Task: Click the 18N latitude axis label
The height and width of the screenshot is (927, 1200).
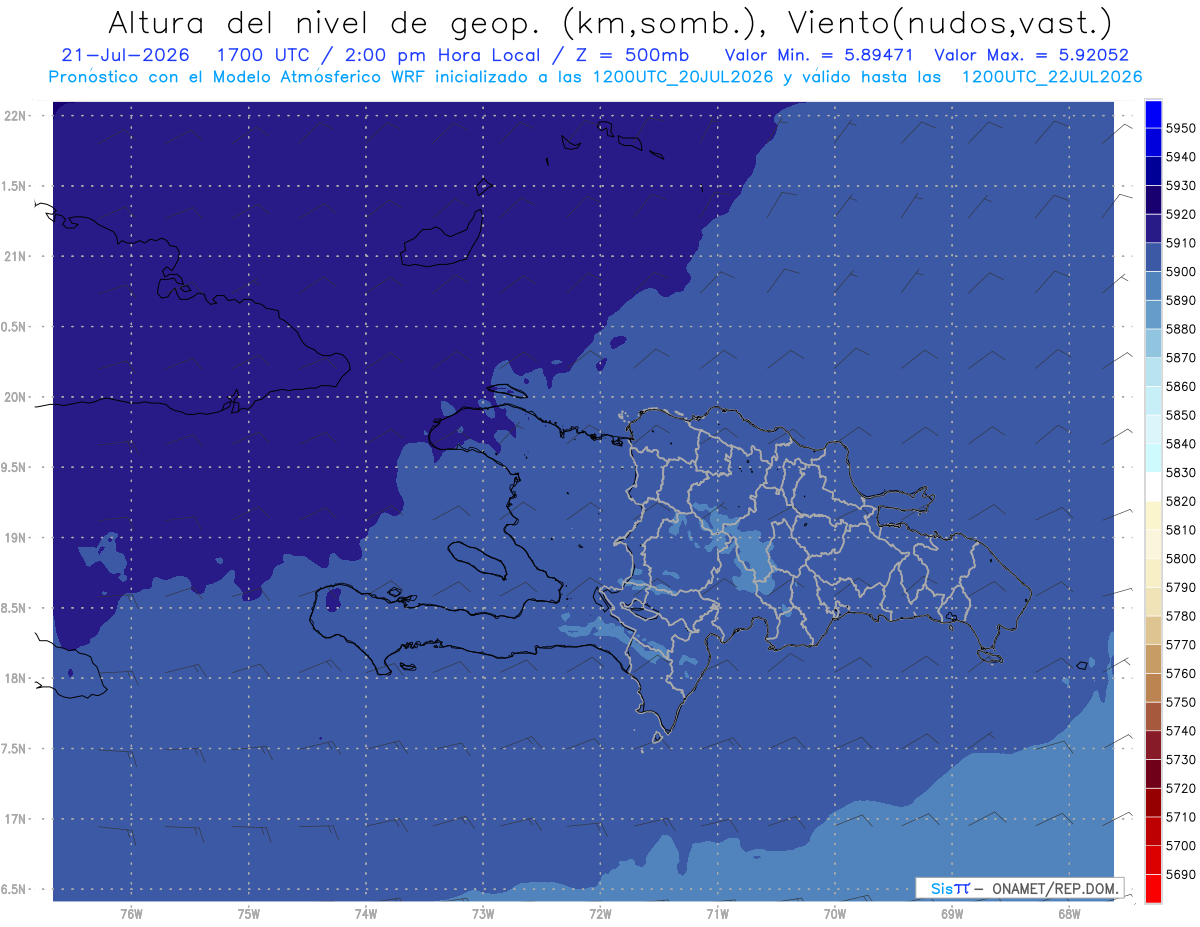Action: [14, 678]
